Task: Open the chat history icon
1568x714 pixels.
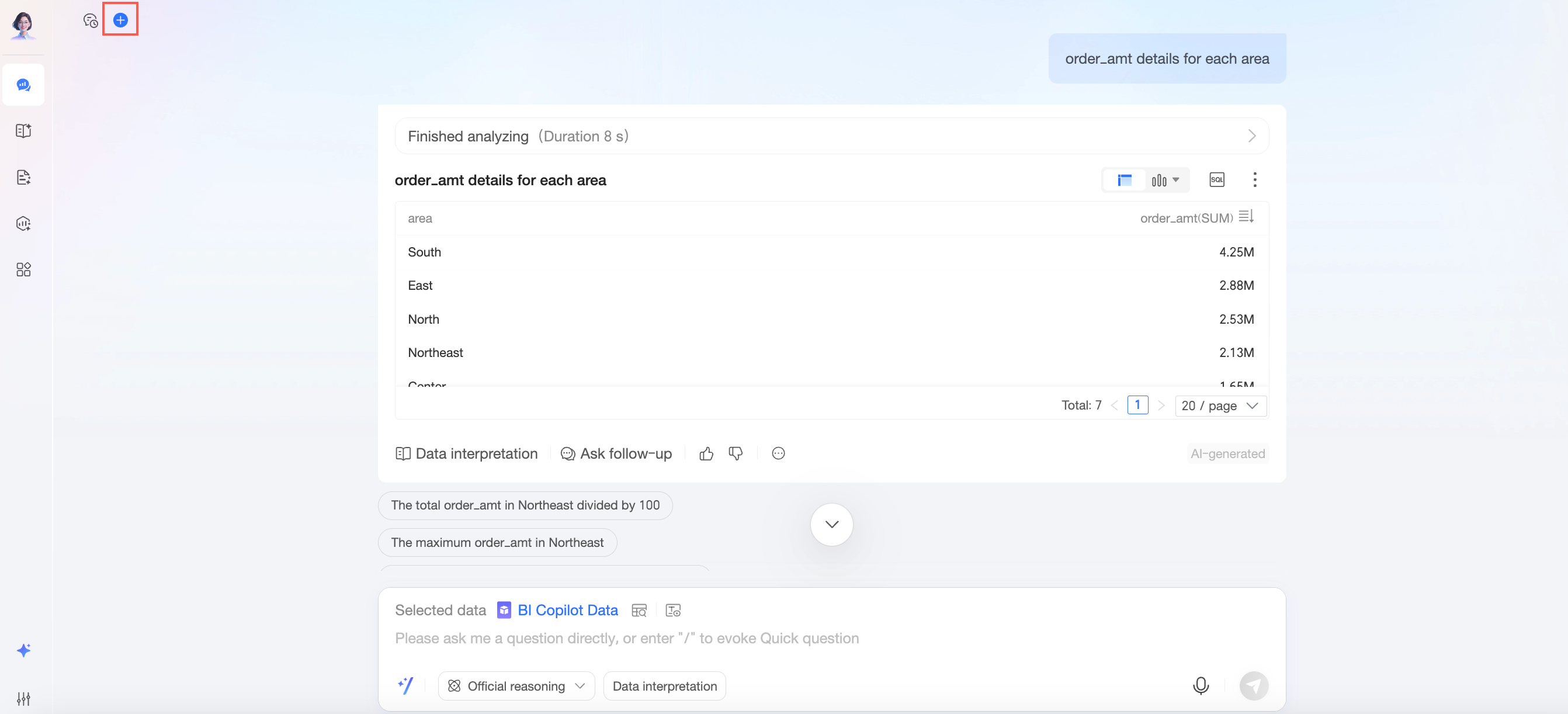Action: pos(90,20)
